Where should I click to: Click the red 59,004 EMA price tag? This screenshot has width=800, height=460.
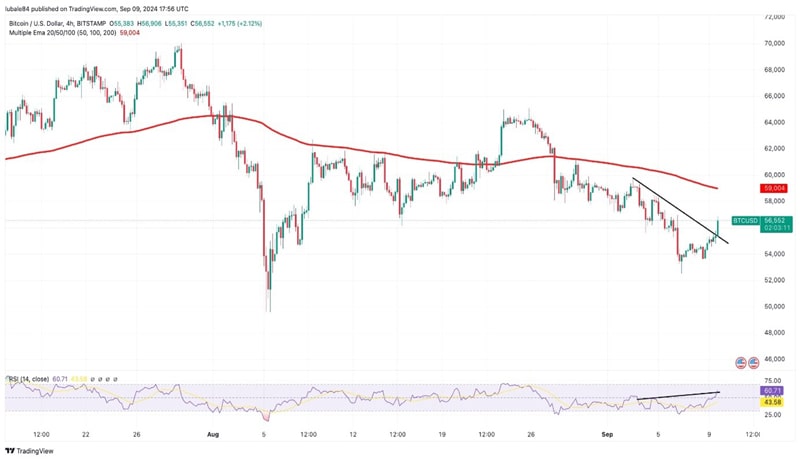point(774,188)
